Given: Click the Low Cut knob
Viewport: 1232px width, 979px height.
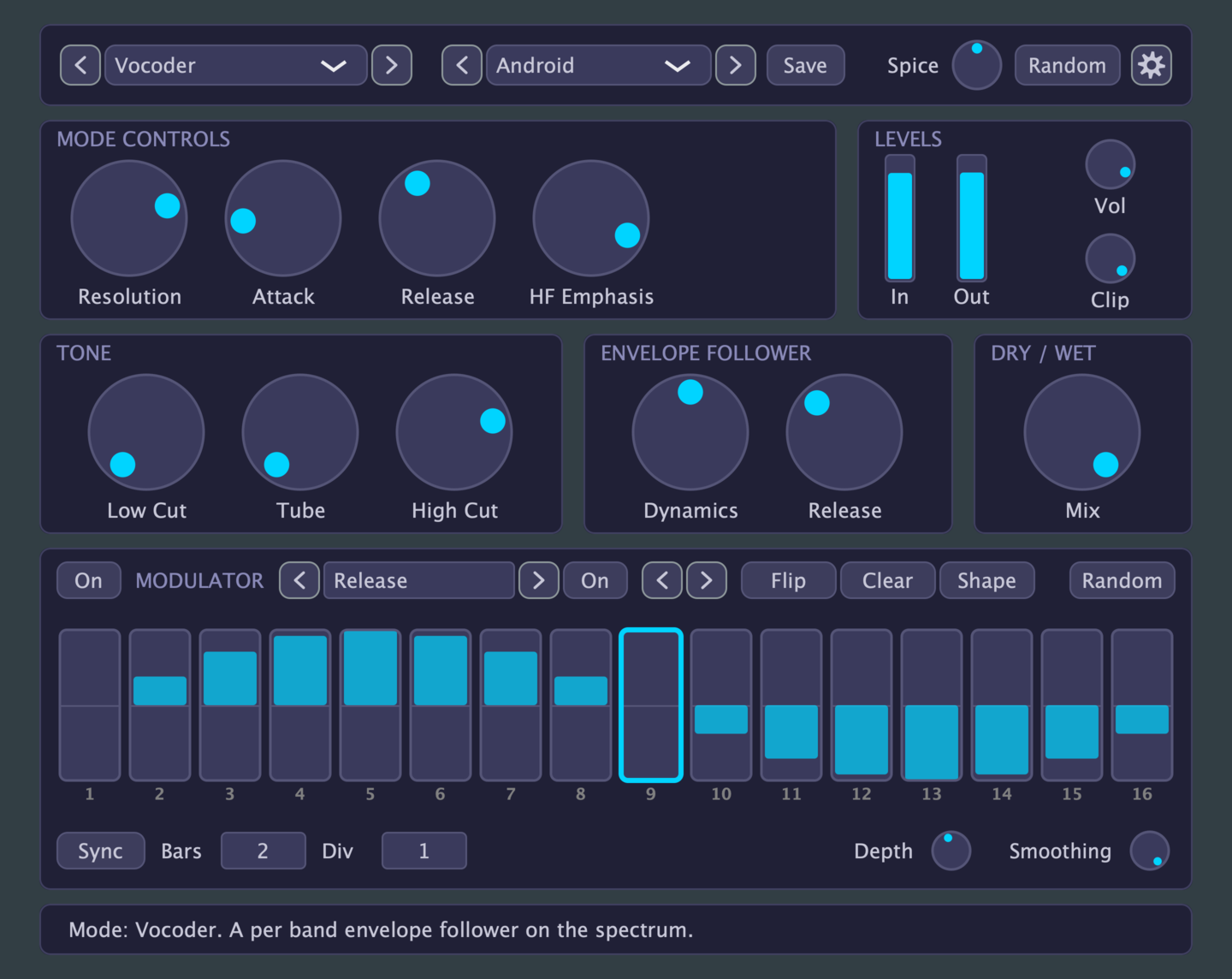Looking at the screenshot, I should click(x=146, y=432).
